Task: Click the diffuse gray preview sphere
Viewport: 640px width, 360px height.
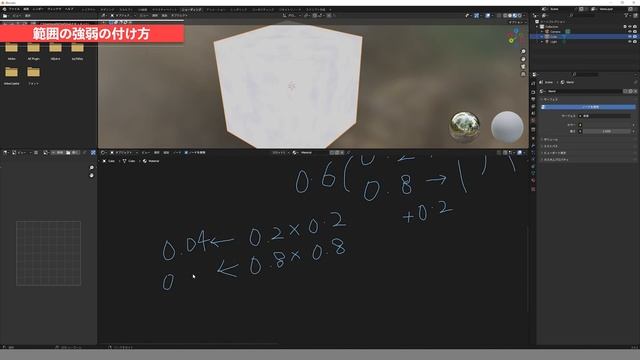Action: click(507, 127)
